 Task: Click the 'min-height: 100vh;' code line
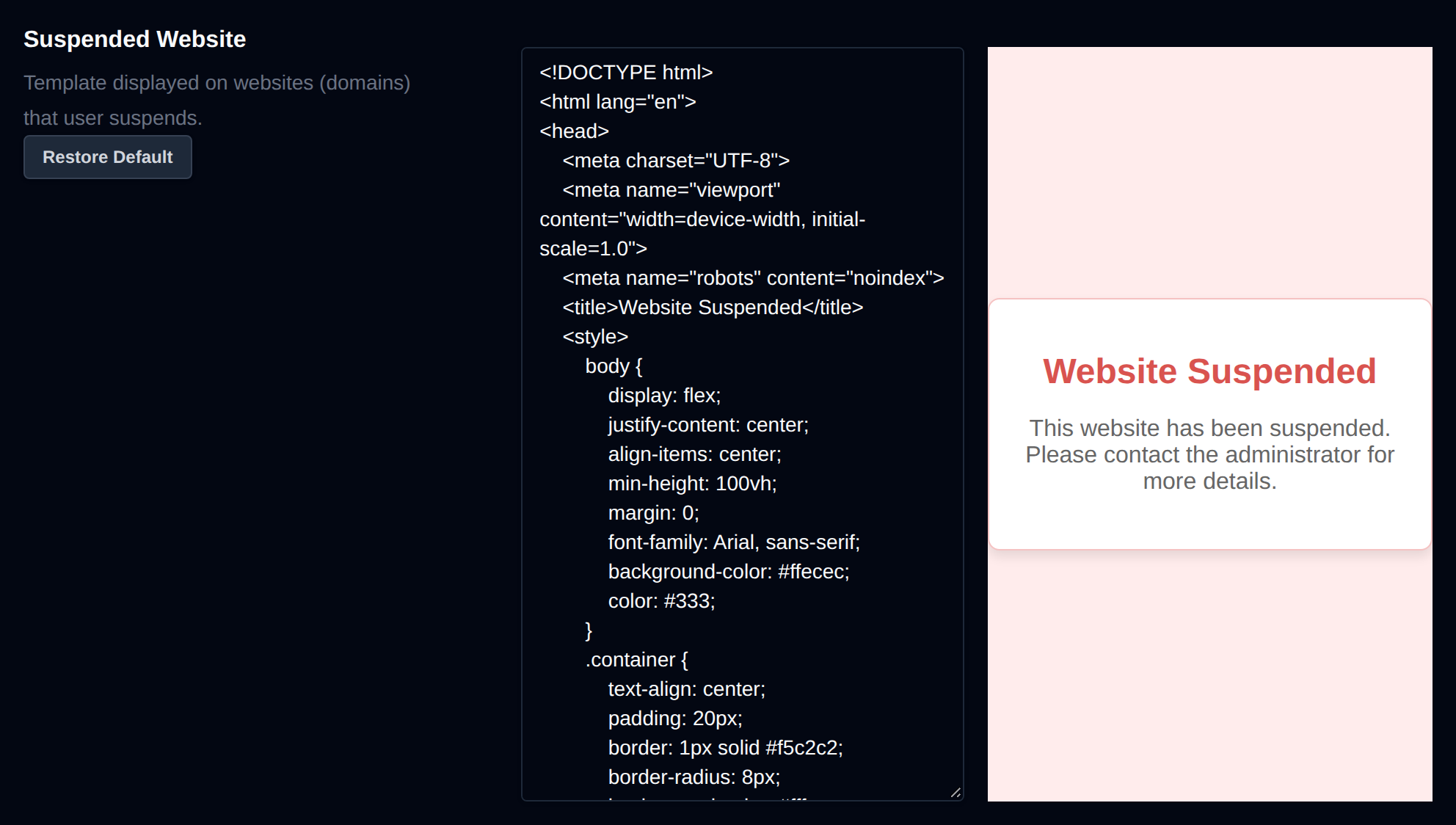pyautogui.click(x=692, y=484)
